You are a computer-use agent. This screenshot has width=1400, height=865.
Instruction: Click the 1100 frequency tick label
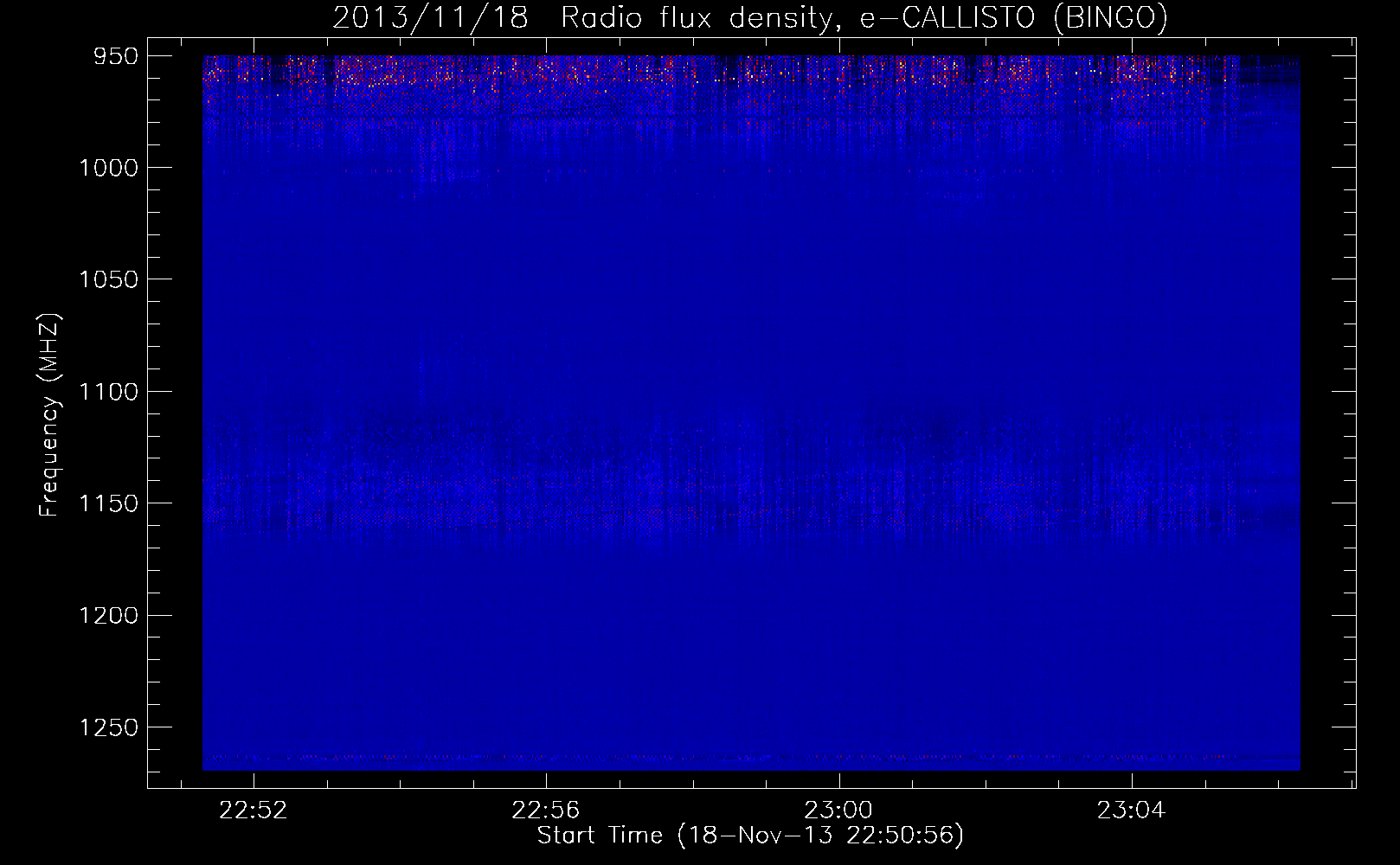tap(108, 392)
